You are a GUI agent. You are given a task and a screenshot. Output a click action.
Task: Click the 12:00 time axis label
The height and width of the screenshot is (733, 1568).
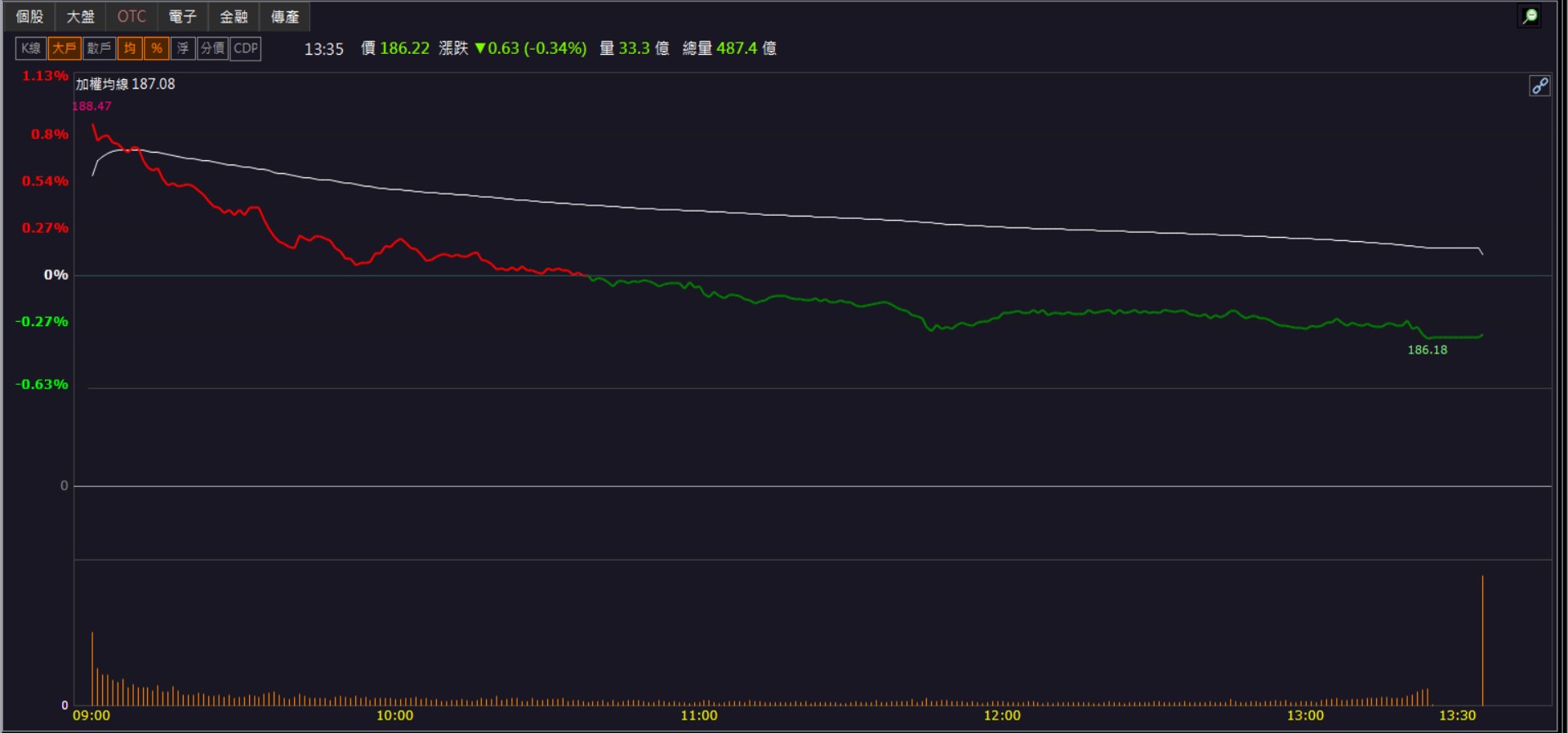(1002, 716)
